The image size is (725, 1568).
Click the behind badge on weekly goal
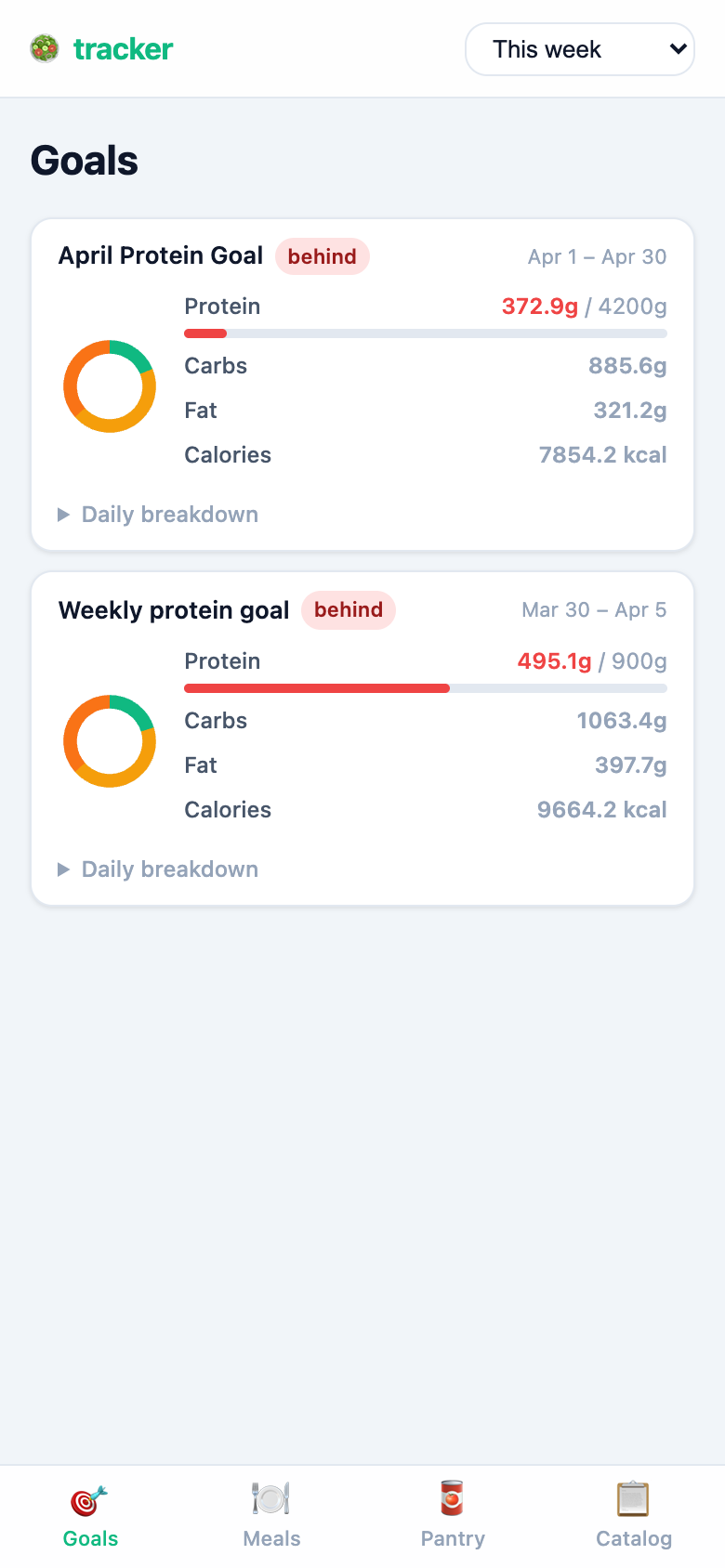point(349,610)
